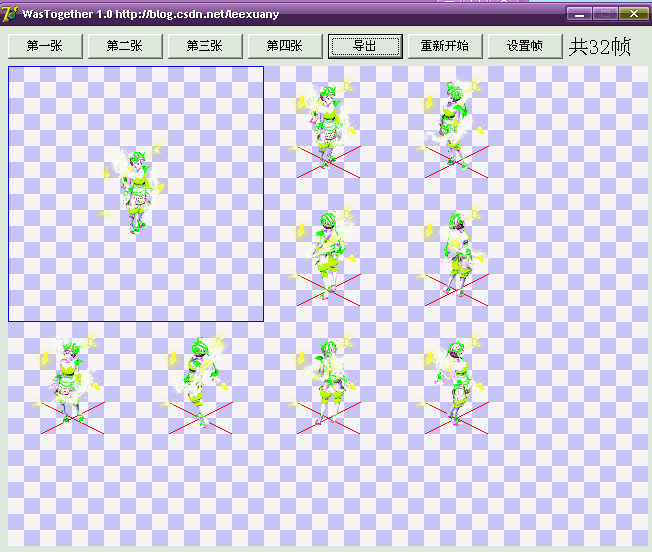Click the 第二张 button

tap(125, 46)
